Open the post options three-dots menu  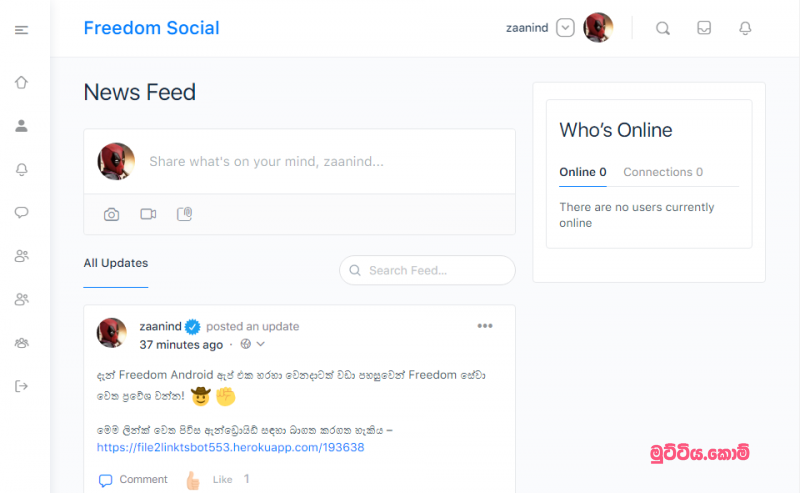coord(485,326)
